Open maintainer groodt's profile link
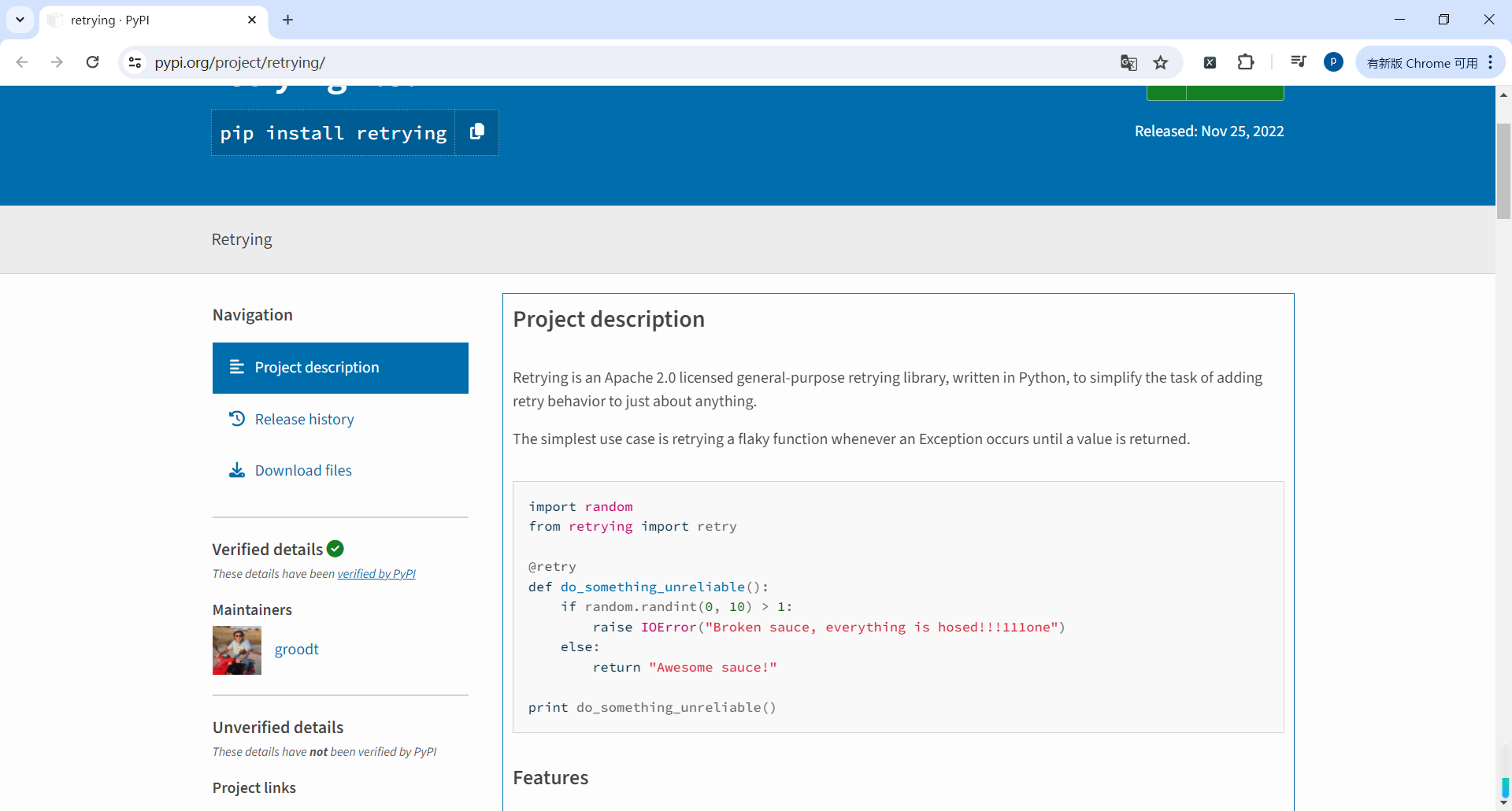The height and width of the screenshot is (811, 1512). coord(297,650)
